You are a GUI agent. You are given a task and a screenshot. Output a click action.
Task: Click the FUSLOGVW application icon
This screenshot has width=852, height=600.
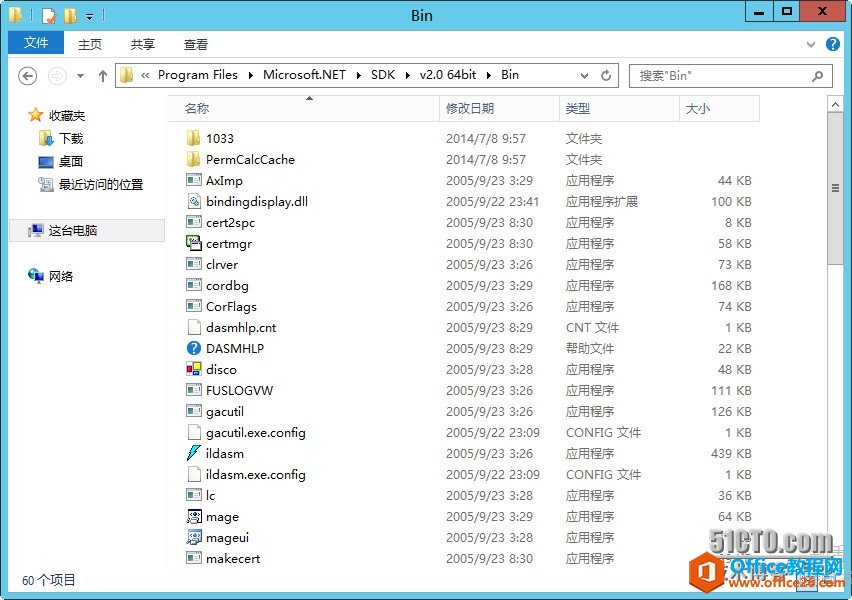coord(193,390)
